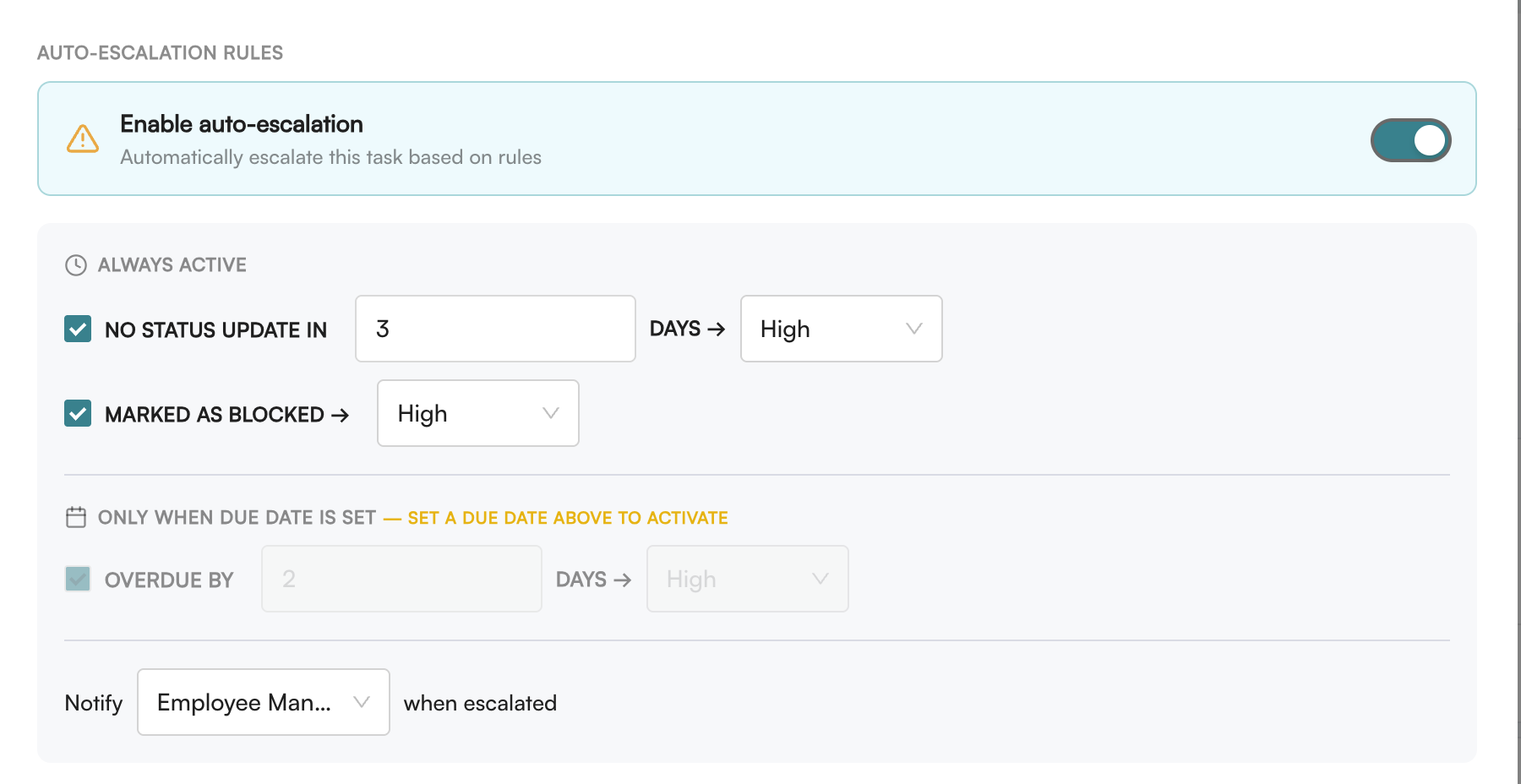Click the clock icon next to Always Active
Viewport: 1521px width, 784px height.
(76, 265)
